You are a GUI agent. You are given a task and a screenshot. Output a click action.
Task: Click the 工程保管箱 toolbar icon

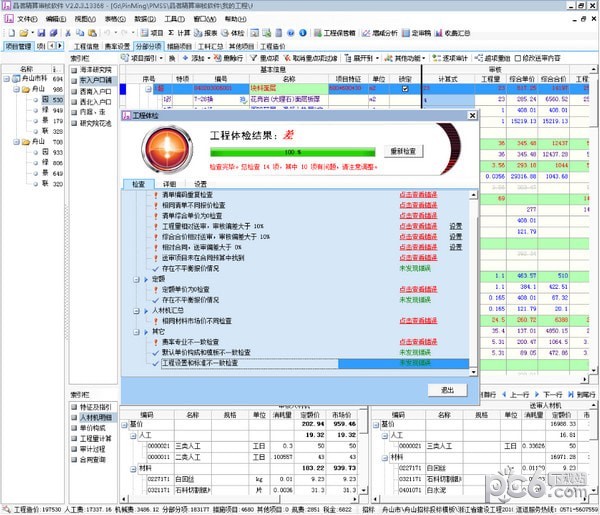tap(336, 32)
